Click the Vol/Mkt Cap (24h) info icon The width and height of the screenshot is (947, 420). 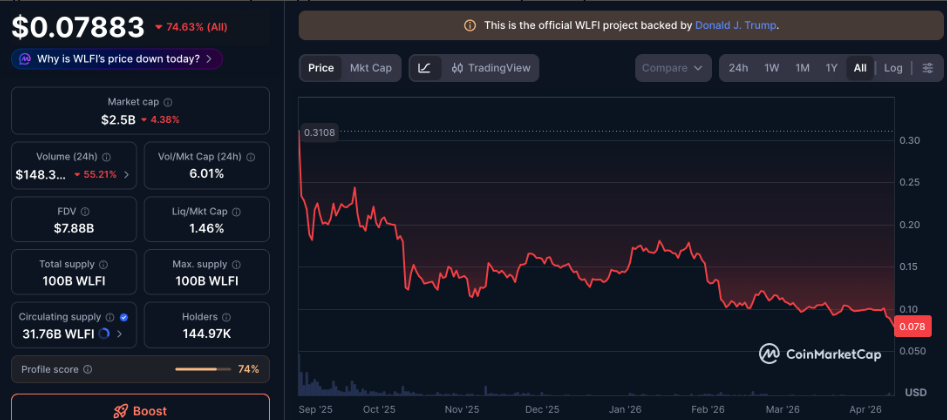251,157
